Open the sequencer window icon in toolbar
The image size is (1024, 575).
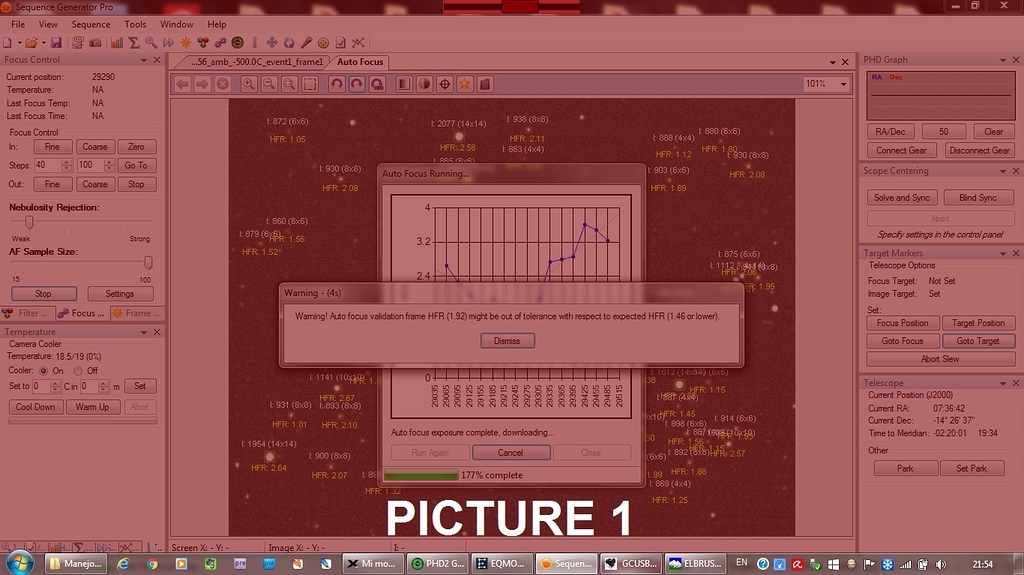(x=78, y=42)
